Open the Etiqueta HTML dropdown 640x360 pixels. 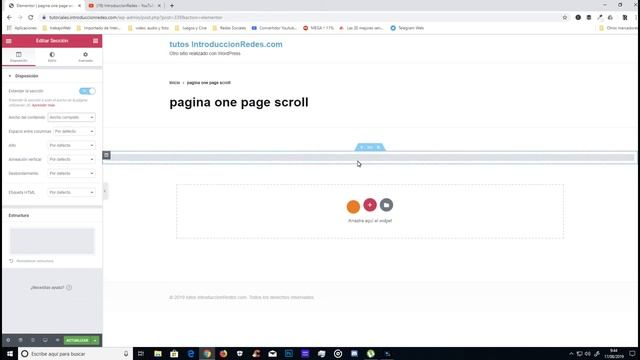point(71,192)
